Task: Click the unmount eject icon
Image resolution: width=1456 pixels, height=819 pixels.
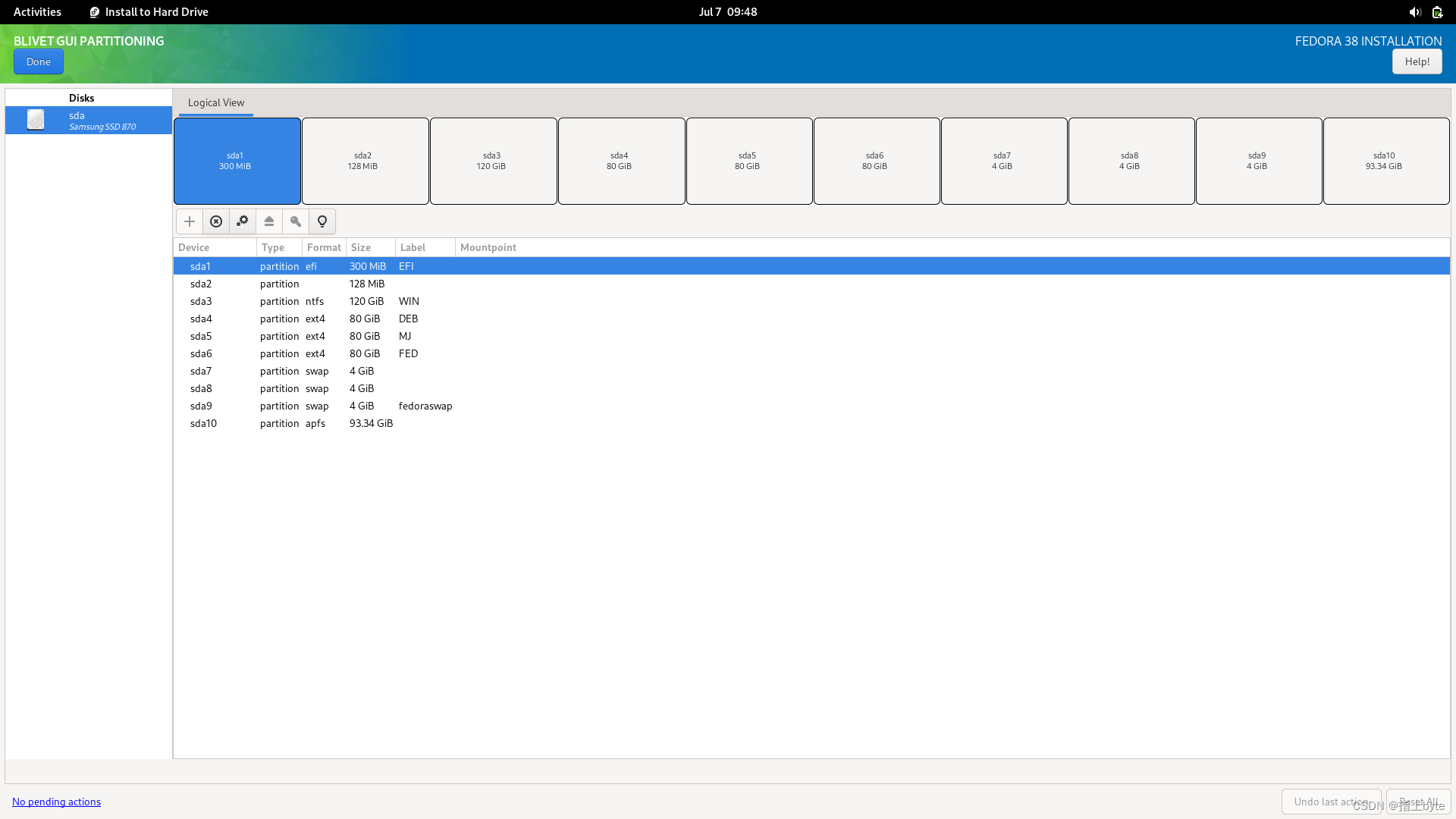Action: (x=269, y=221)
